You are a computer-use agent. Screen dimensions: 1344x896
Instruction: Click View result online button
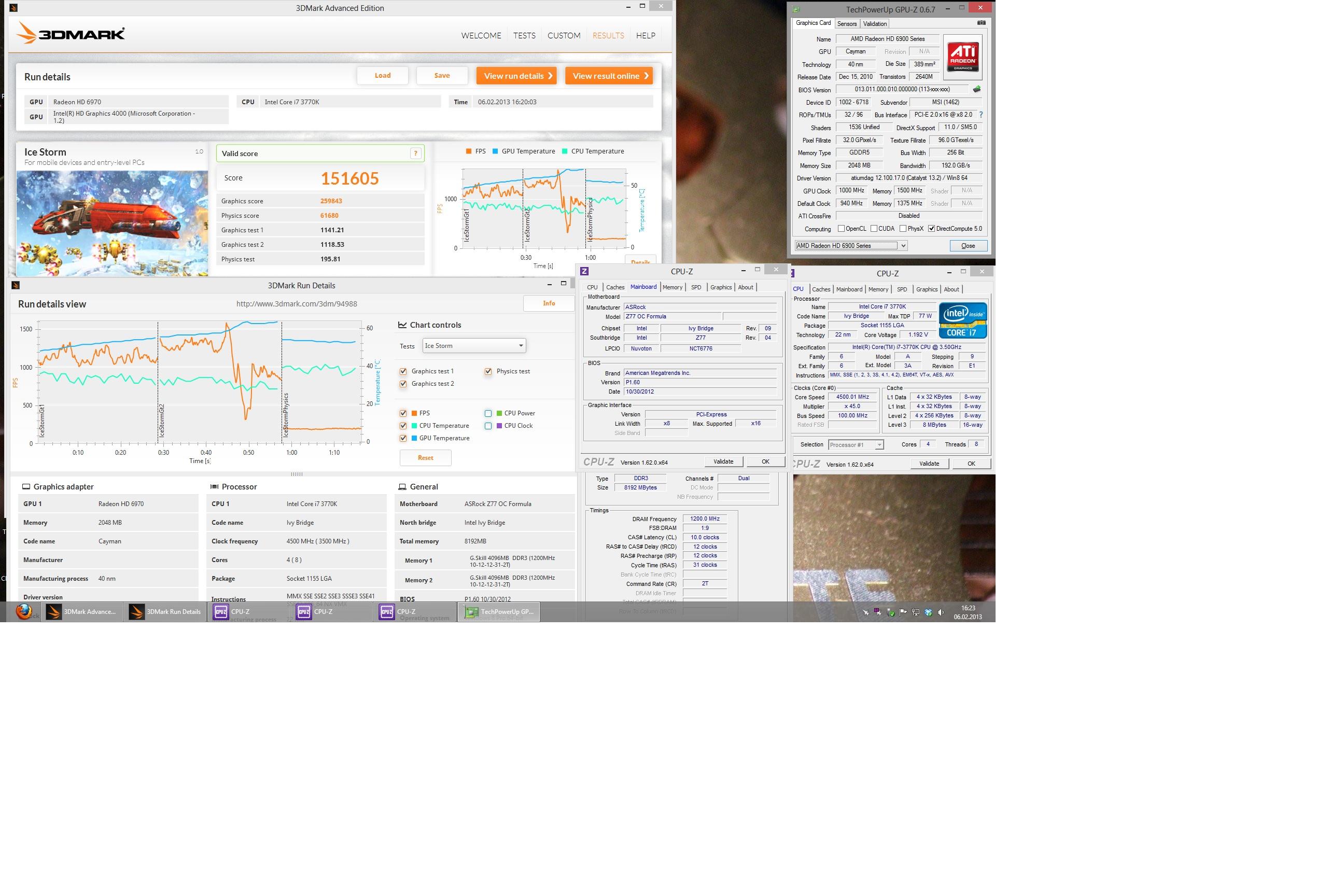[x=609, y=75]
